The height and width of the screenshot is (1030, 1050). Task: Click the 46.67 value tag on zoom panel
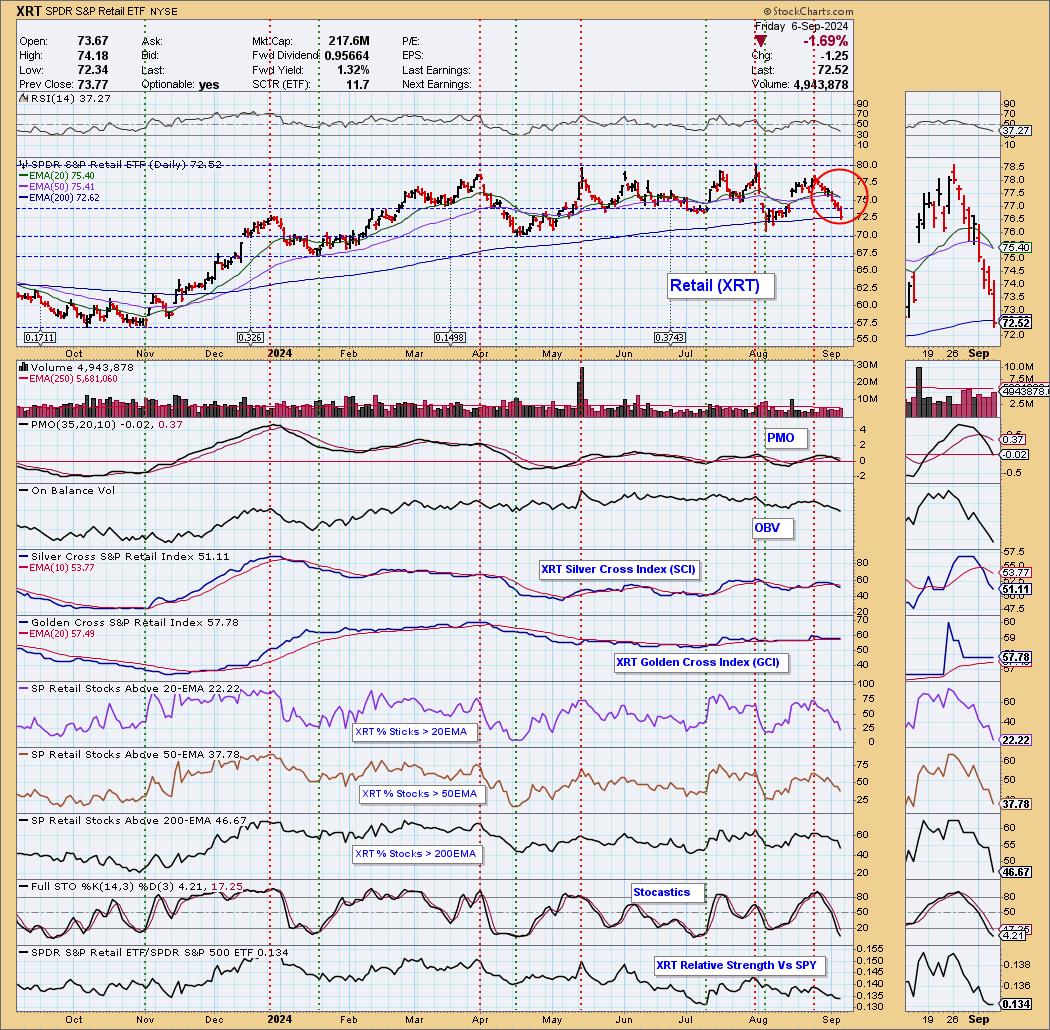tap(1015, 872)
